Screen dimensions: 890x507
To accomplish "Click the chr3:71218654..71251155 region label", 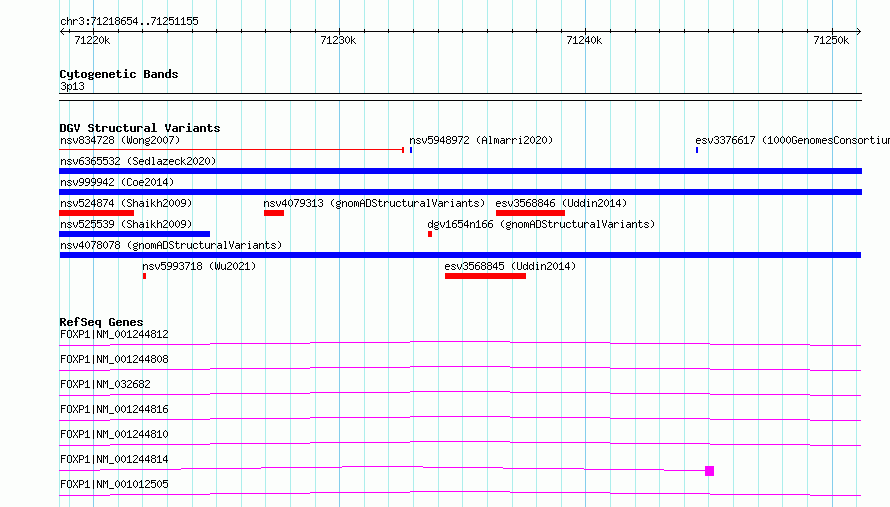I will [x=129, y=22].
